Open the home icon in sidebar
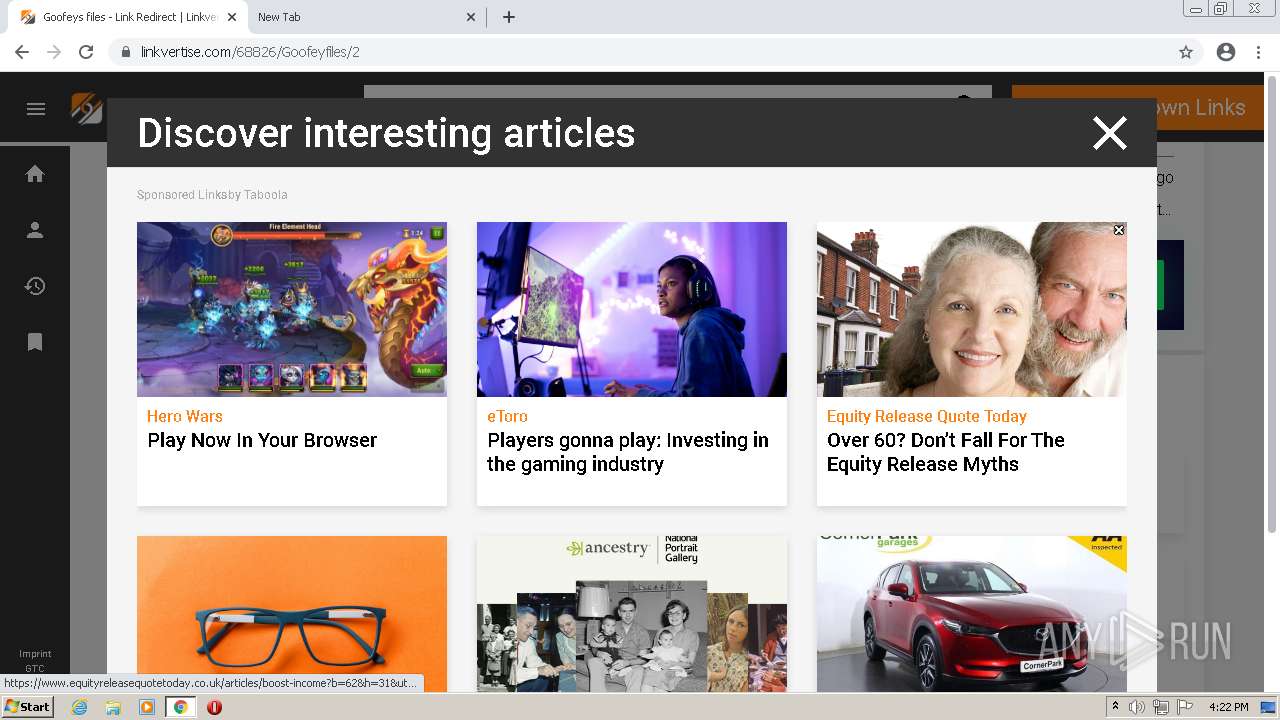Viewport: 1280px width, 720px height. (35, 174)
